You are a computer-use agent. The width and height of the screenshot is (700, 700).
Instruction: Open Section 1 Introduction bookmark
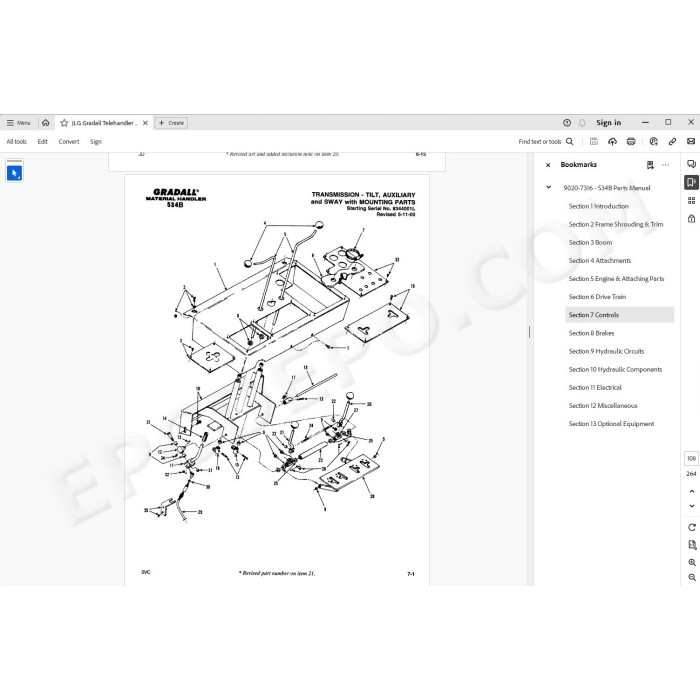click(599, 206)
